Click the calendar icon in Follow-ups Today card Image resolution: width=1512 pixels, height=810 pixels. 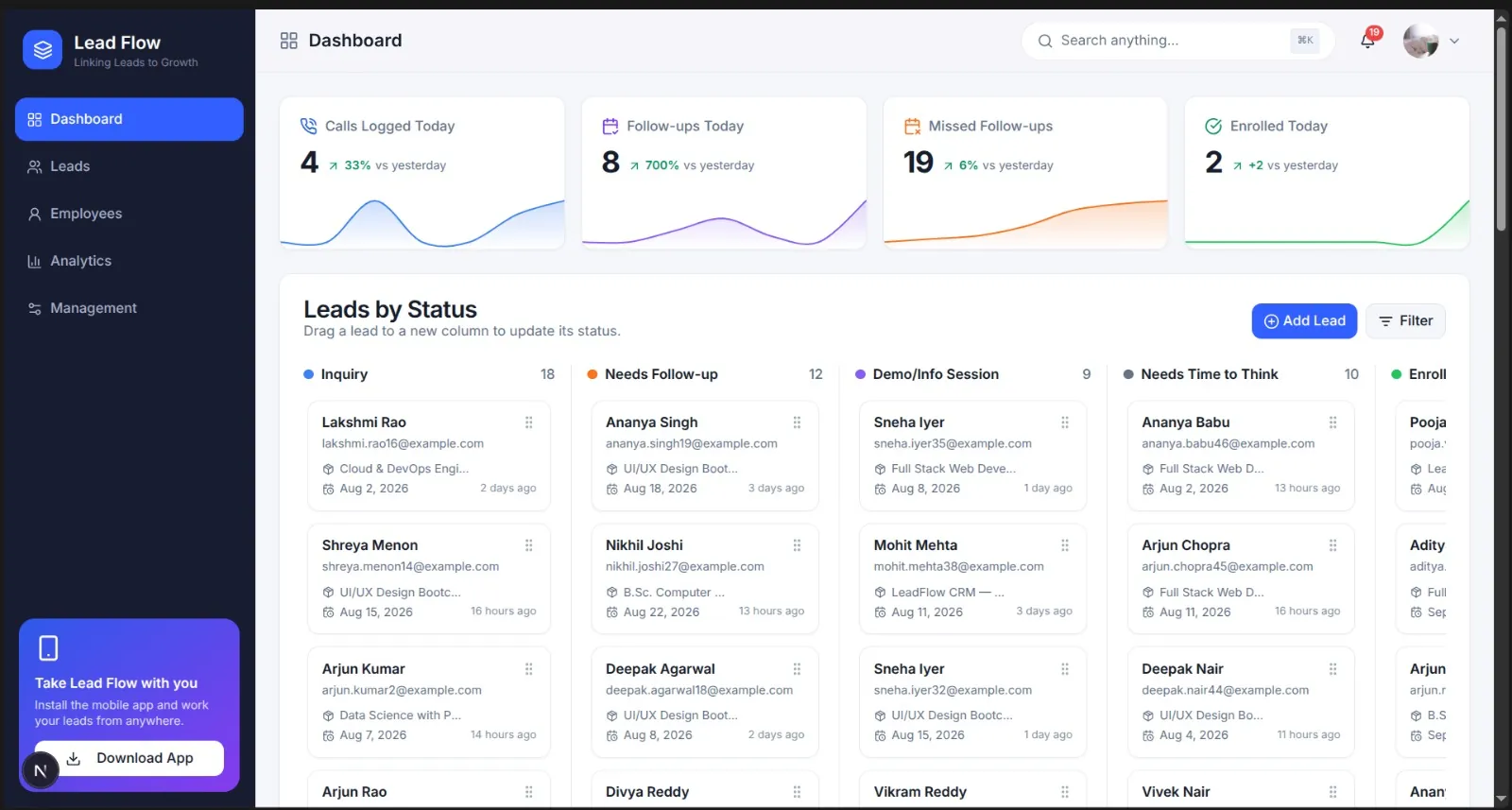pos(610,126)
